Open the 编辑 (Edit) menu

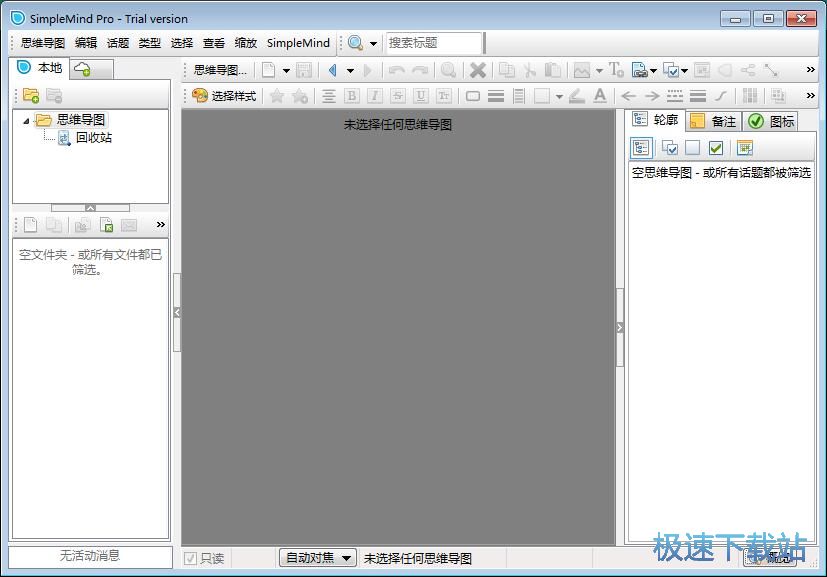click(86, 43)
